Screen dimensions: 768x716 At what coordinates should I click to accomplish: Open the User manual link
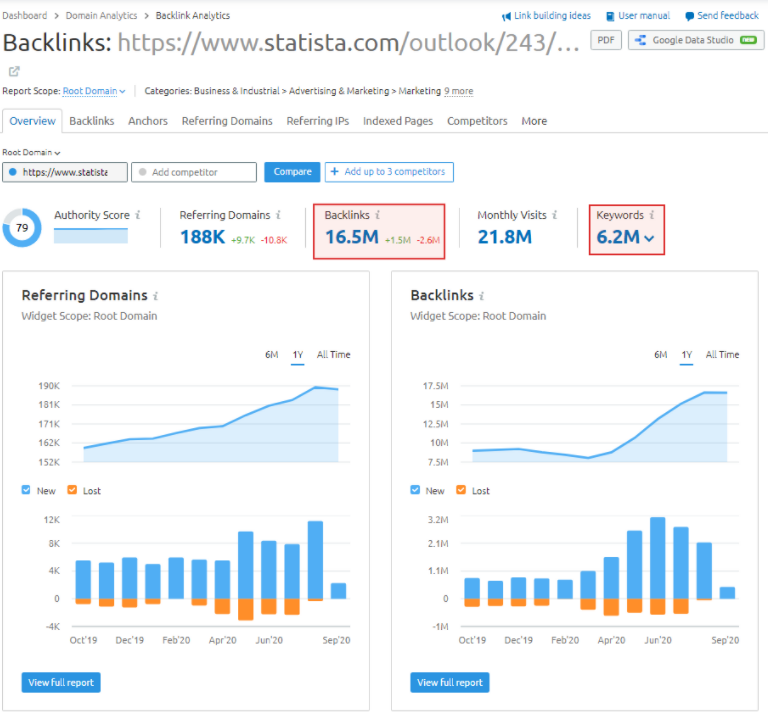(x=644, y=16)
